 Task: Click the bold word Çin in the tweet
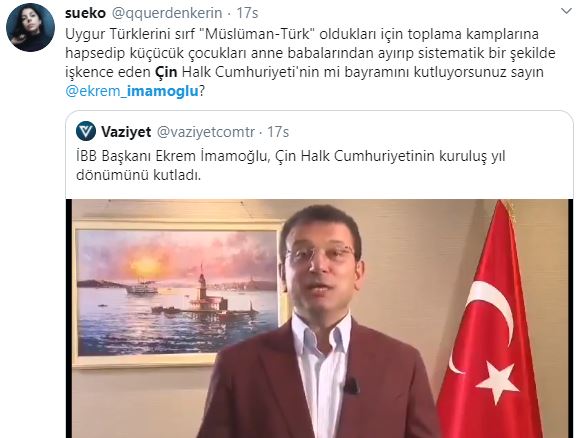pyautogui.click(x=166, y=72)
